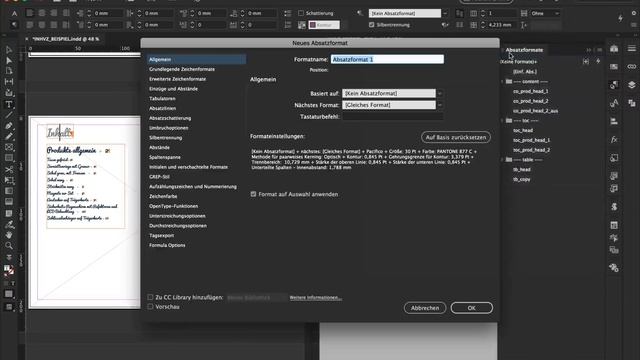
Task: Open the Links panel icon
Action: click(x=632, y=67)
